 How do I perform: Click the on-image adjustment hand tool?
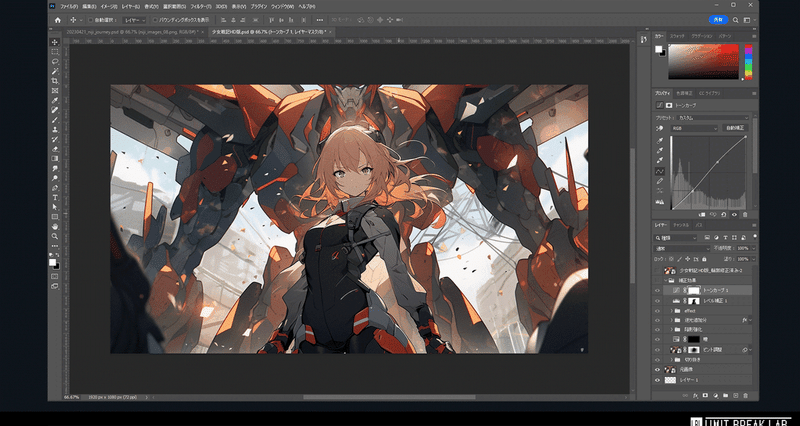[660, 128]
